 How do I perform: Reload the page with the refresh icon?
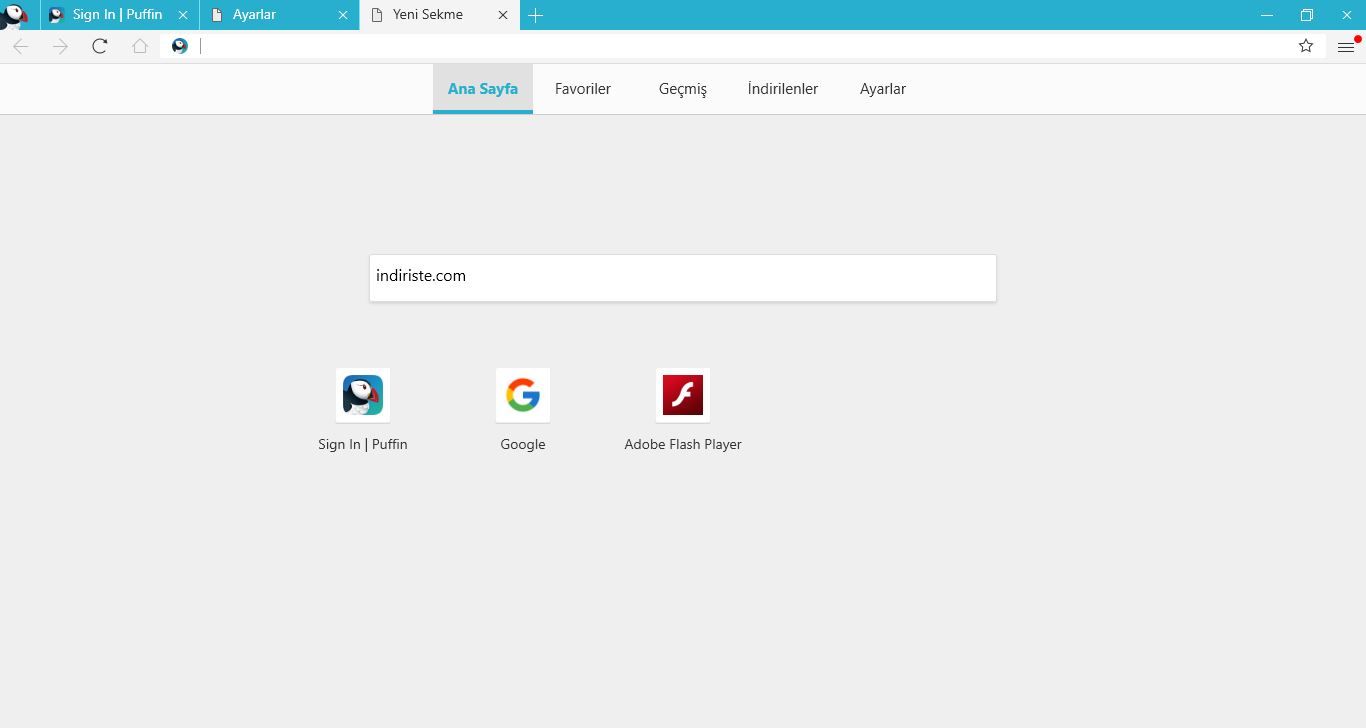coord(100,46)
